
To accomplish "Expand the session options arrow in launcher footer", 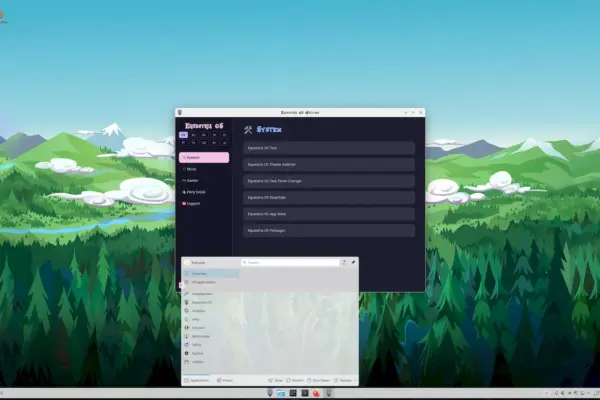I will (x=355, y=380).
